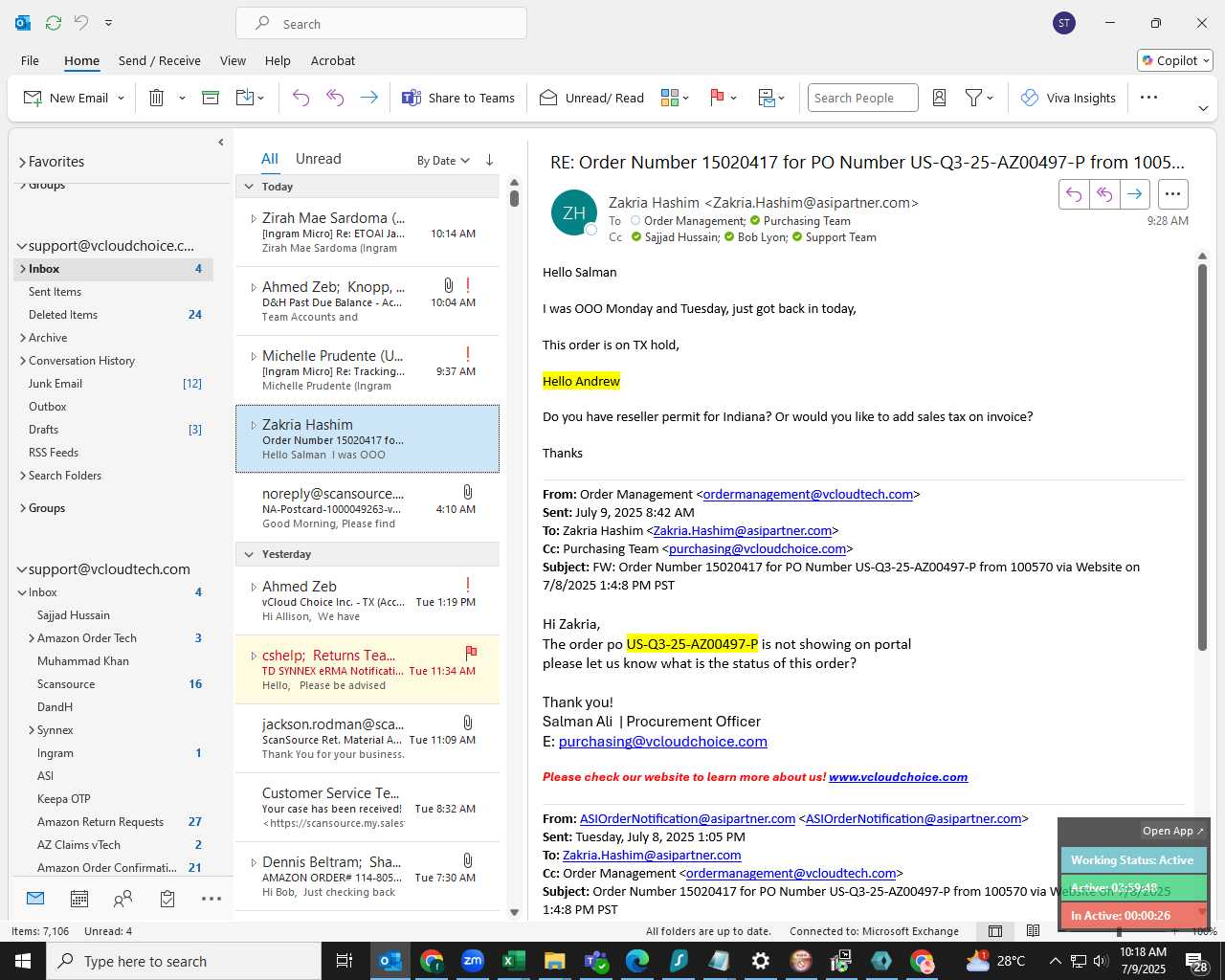
Task: Open ribbon more commands ellipsis
Action: coord(1149,98)
